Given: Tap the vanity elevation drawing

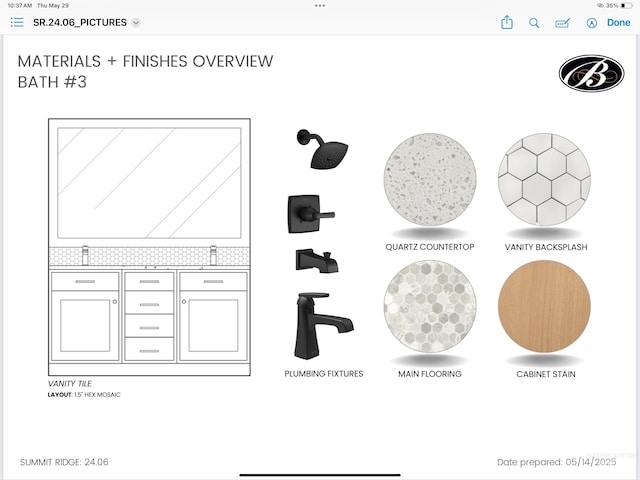Looking at the screenshot, I should click(149, 247).
